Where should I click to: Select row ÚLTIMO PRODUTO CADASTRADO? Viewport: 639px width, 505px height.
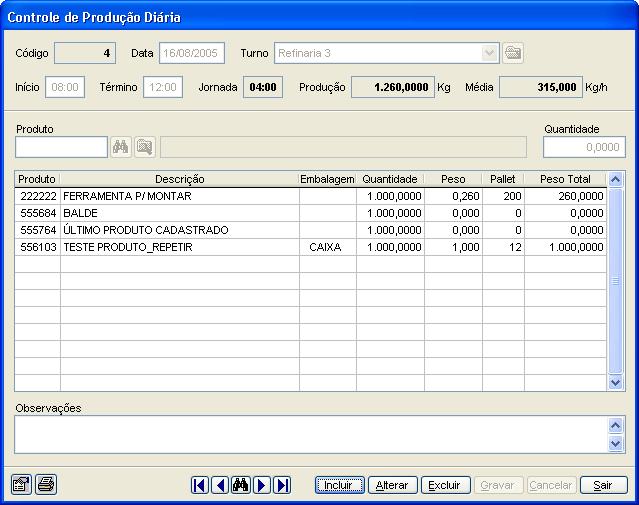click(311, 230)
